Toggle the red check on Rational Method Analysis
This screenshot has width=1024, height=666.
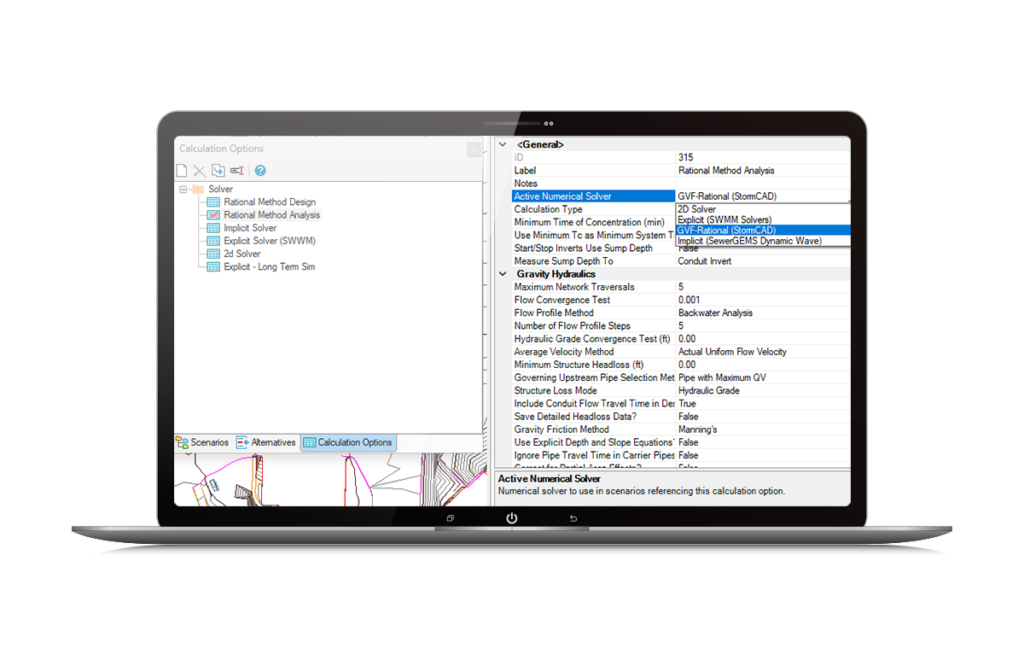[x=212, y=214]
